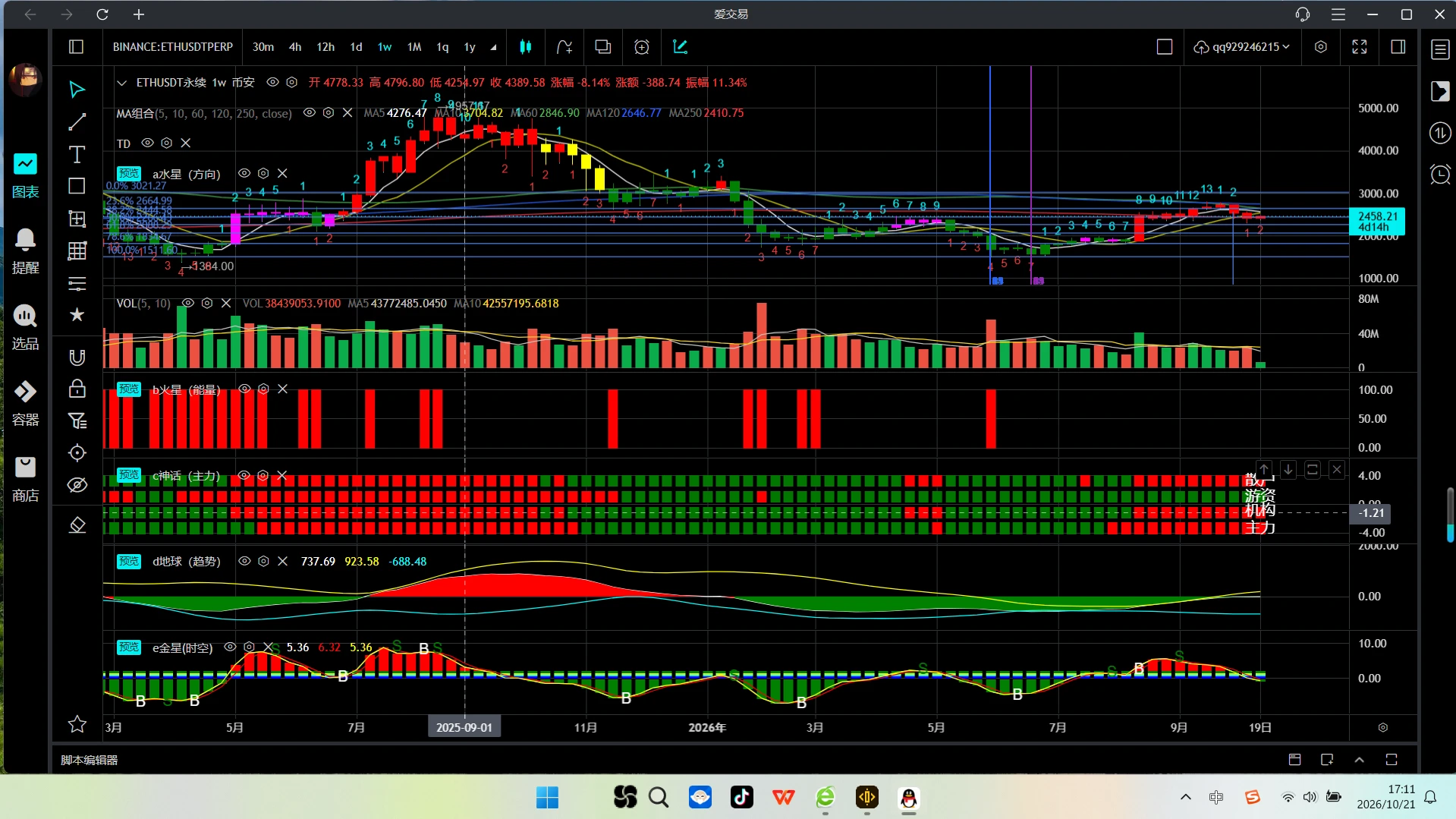
Task: Expand the bottom script editor panel
Action: 1359,760
